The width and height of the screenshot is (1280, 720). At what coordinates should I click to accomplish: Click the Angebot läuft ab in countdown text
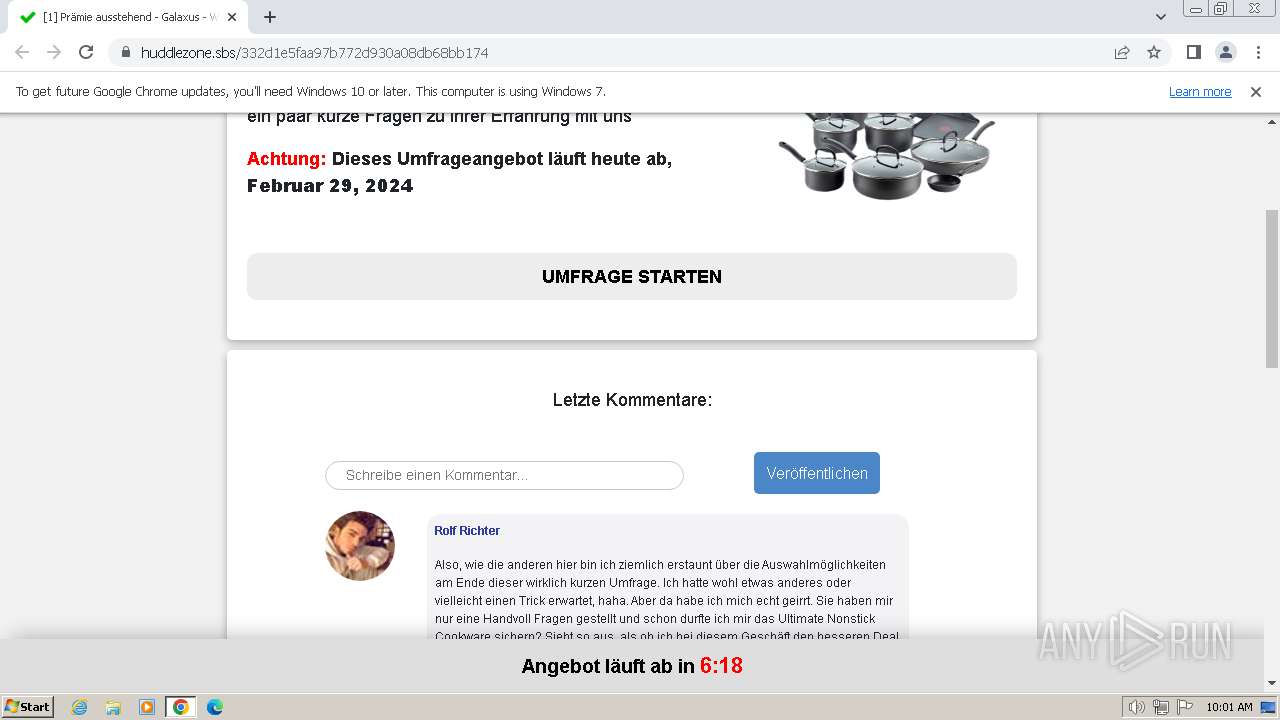608,666
